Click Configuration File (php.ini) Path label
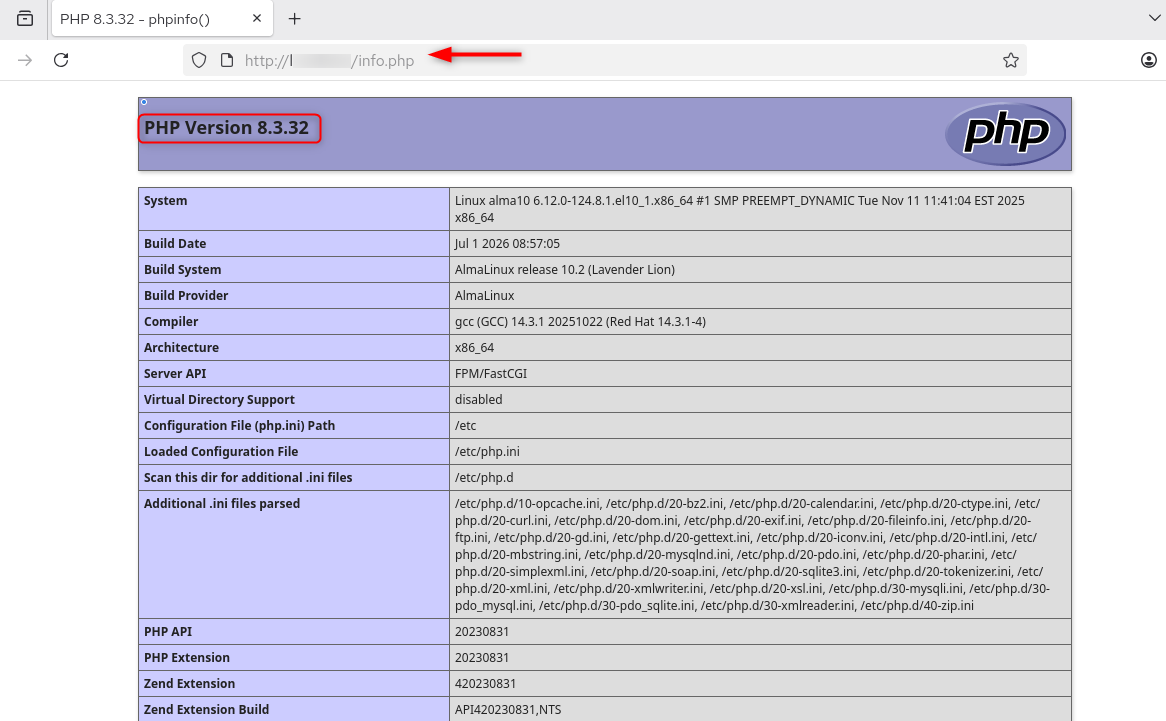Image resolution: width=1166 pixels, height=721 pixels. tap(239, 426)
